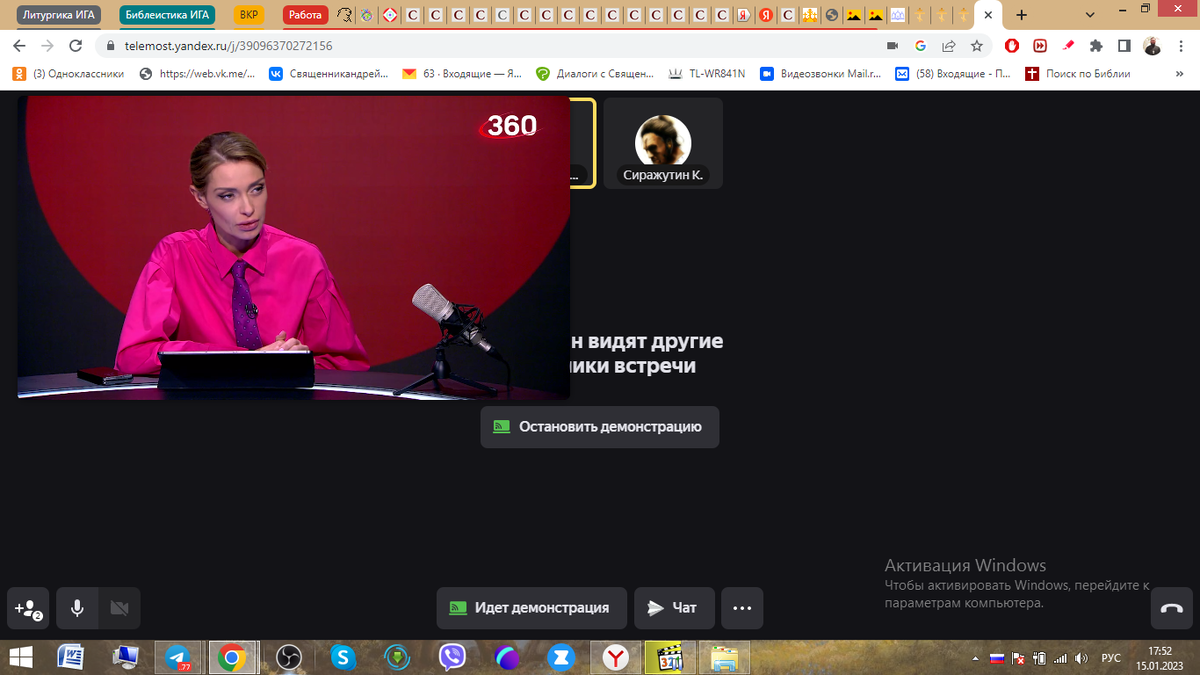Screen dimensions: 1200x675
Task: Expand the bookmarks overflow arrows
Action: [x=1178, y=73]
